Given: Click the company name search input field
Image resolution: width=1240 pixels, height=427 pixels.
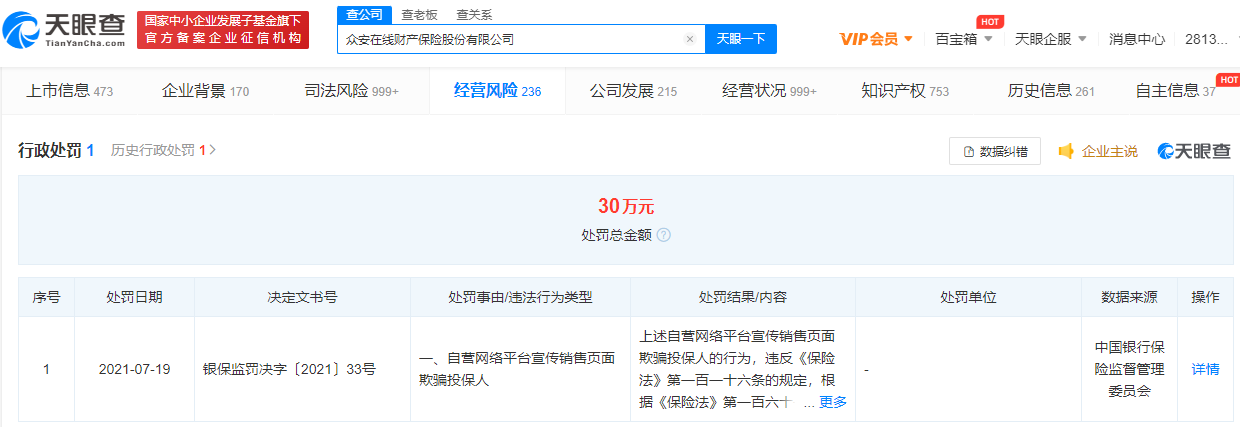Looking at the screenshot, I should click(x=510, y=39).
